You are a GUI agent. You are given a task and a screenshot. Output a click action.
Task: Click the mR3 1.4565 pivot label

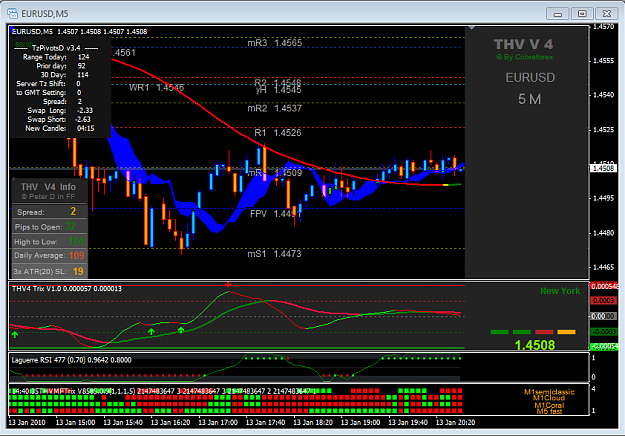[x=275, y=43]
